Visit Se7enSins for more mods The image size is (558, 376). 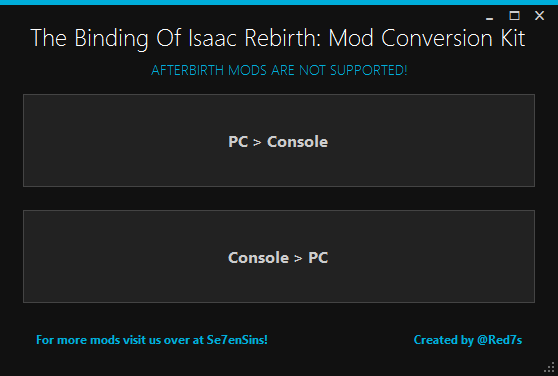pos(152,340)
